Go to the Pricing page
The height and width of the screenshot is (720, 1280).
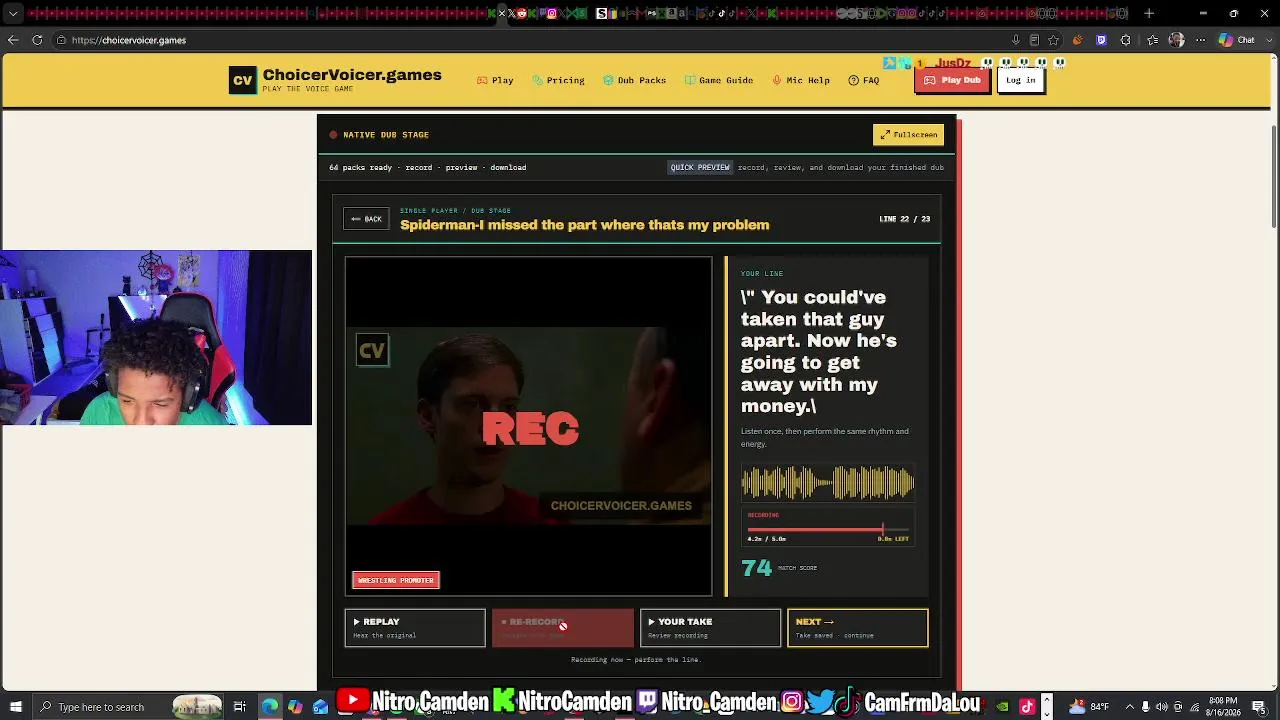coord(558,80)
